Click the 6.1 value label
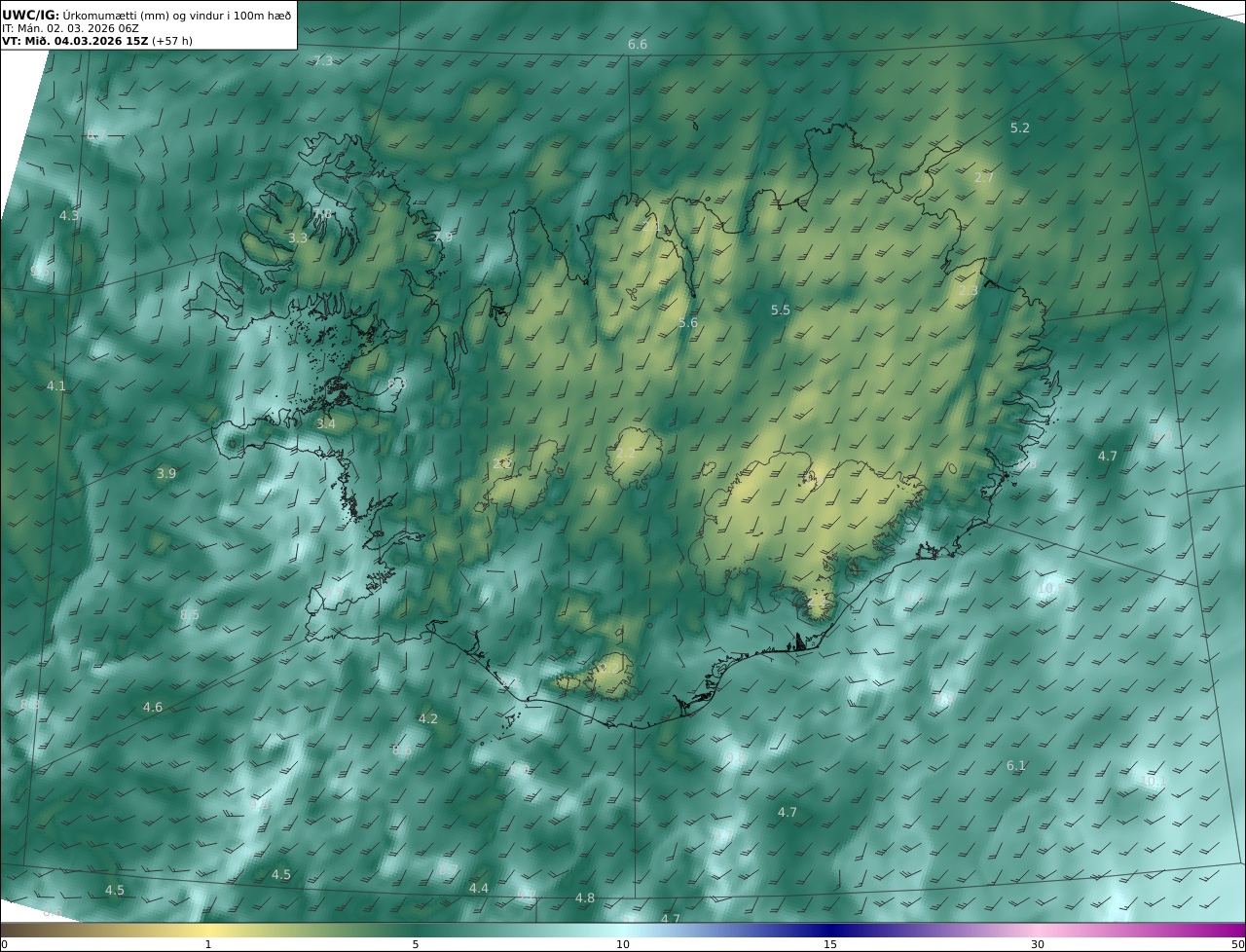 pos(1016,765)
